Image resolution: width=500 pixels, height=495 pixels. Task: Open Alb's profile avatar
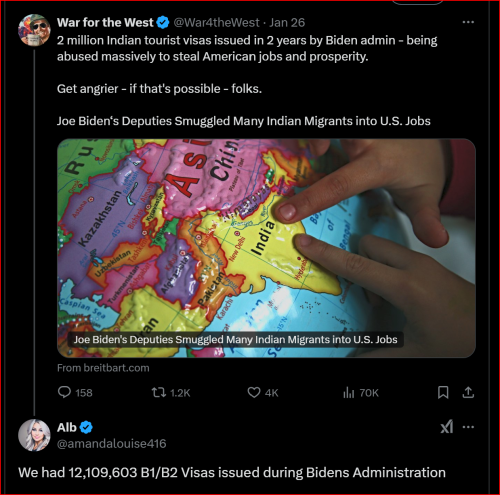click(x=34, y=435)
